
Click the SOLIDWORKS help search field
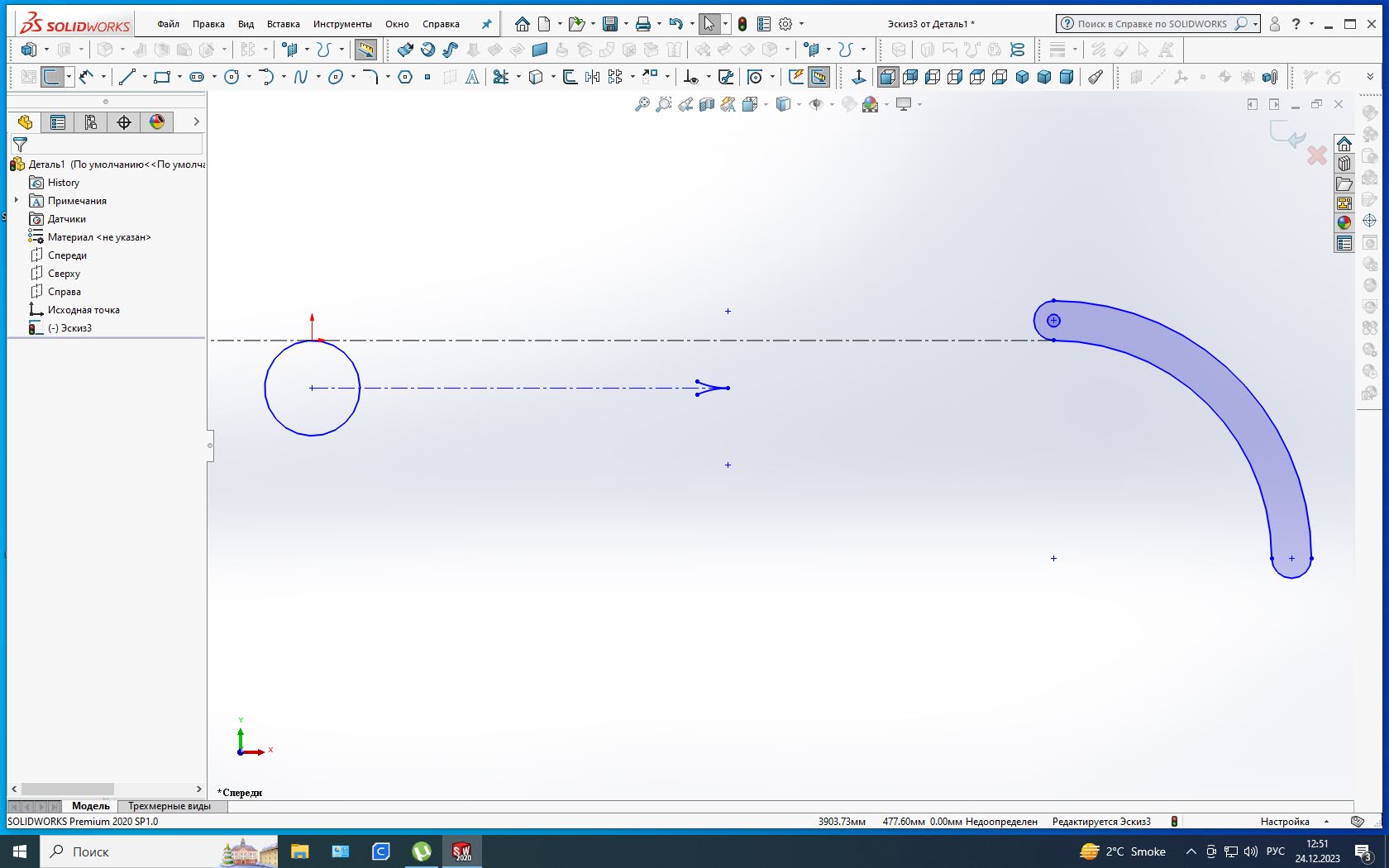pyautogui.click(x=1151, y=24)
